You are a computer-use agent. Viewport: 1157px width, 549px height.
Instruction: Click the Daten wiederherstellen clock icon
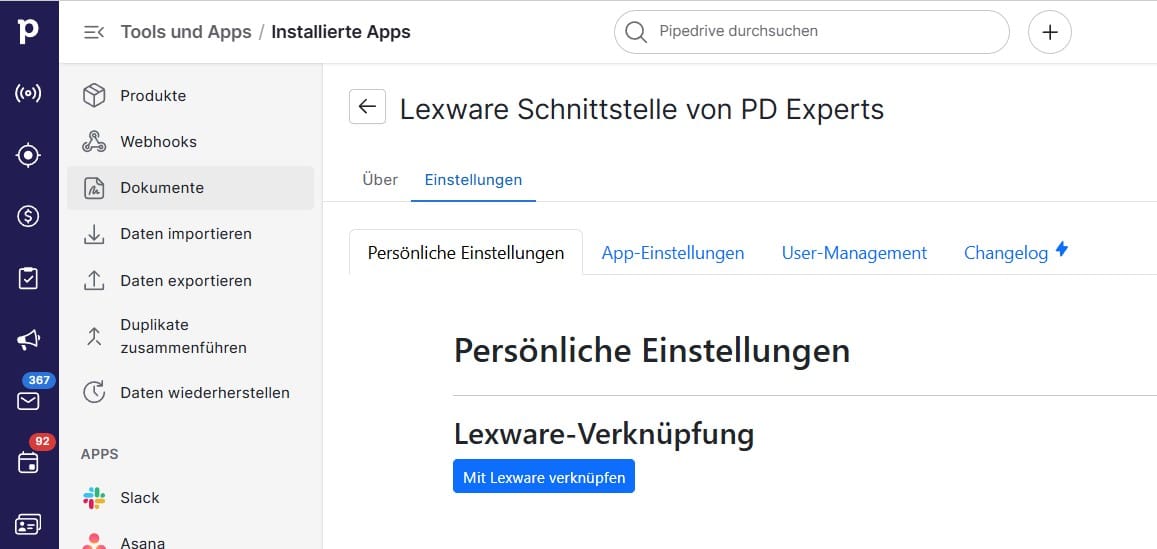point(94,393)
